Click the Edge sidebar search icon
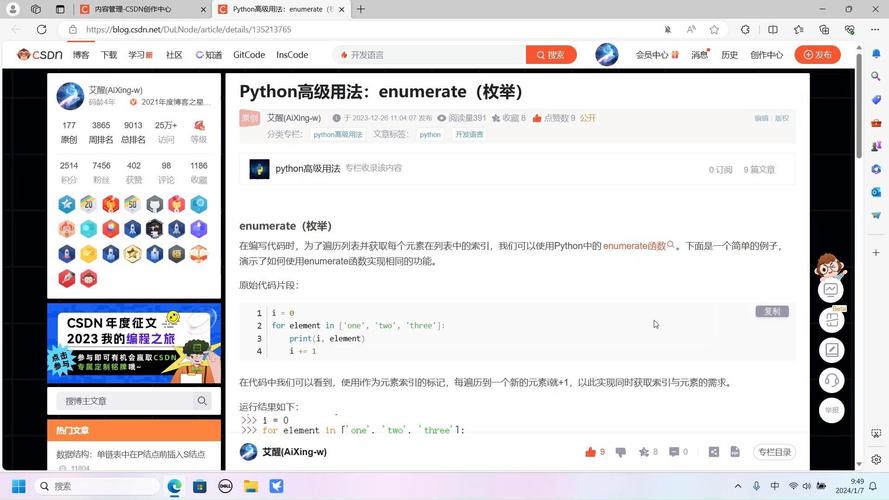 [876, 76]
